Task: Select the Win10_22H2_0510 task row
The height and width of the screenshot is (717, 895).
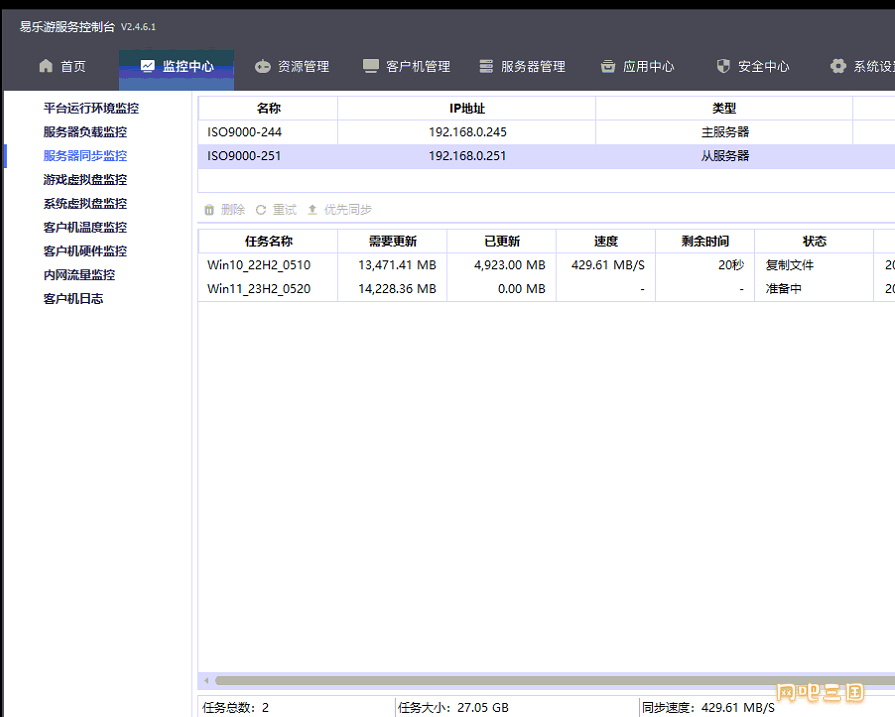Action: pyautogui.click(x=546, y=265)
